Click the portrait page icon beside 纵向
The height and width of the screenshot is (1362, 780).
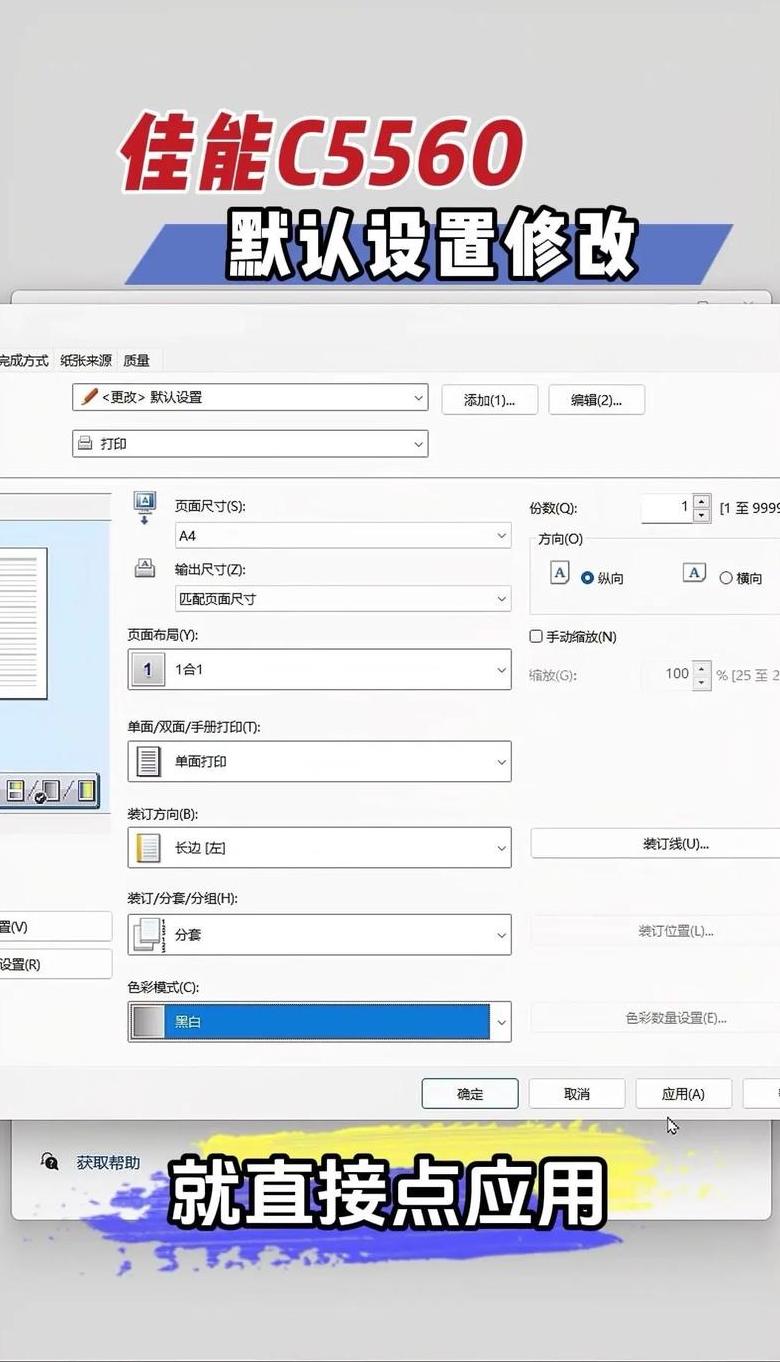pos(560,573)
